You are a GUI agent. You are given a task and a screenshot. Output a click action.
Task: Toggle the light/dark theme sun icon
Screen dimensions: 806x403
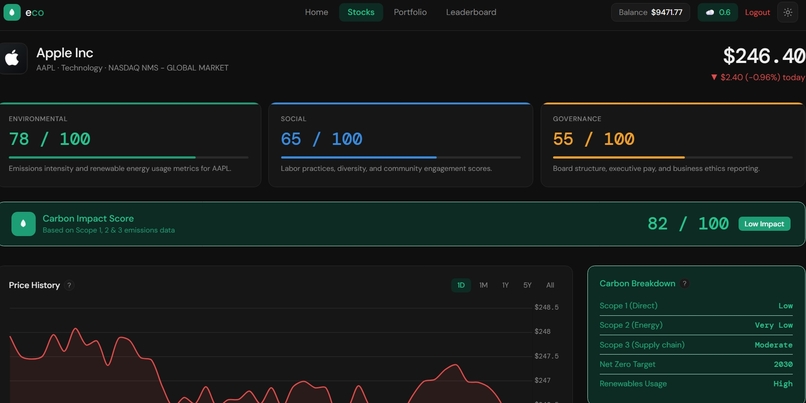tap(787, 12)
